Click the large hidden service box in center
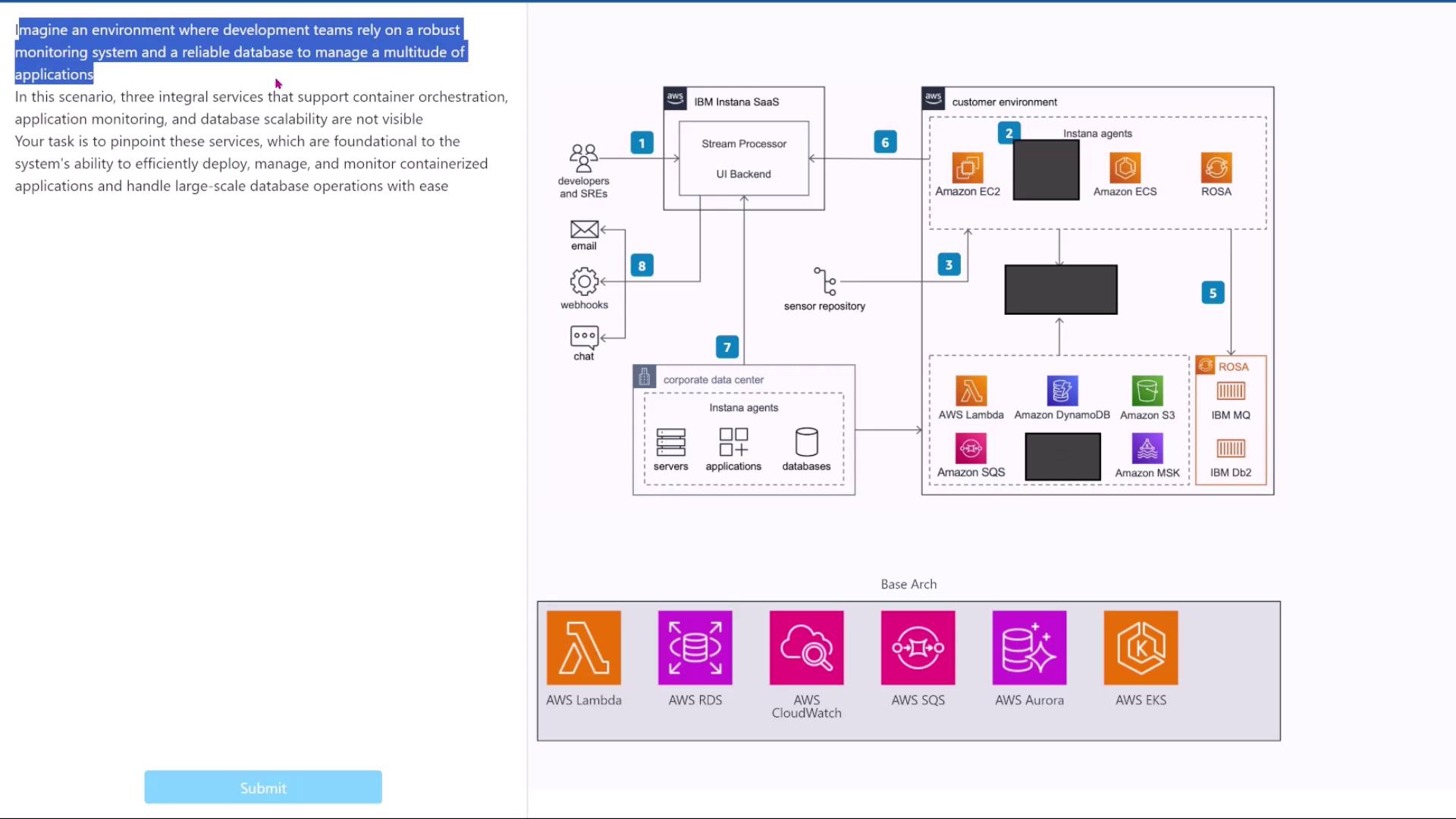Viewport: 1456px width, 819px height. (1060, 289)
